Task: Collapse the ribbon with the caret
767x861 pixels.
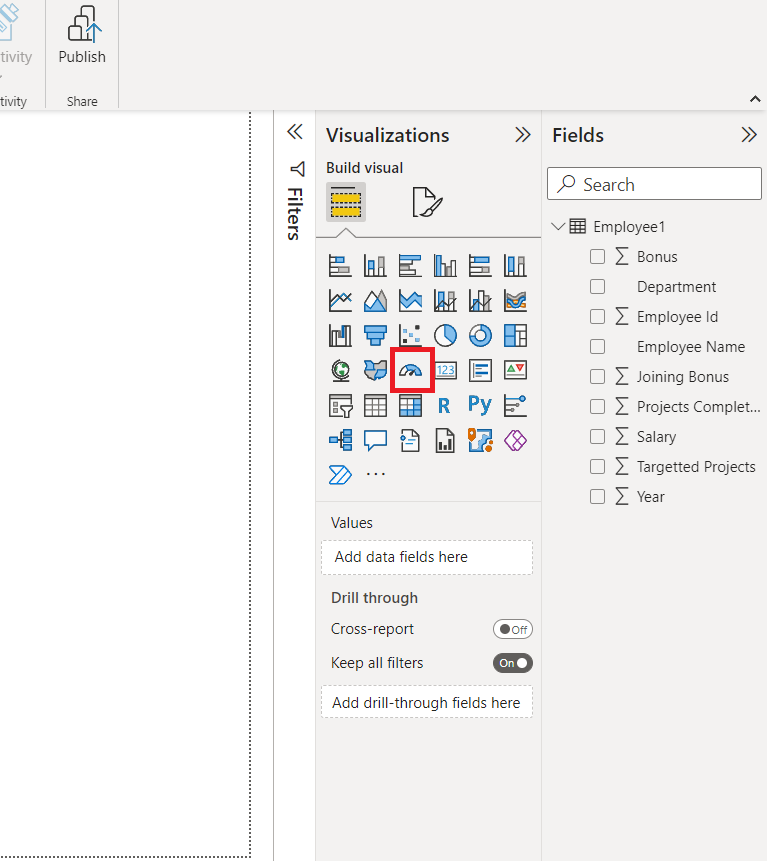Action: (755, 99)
